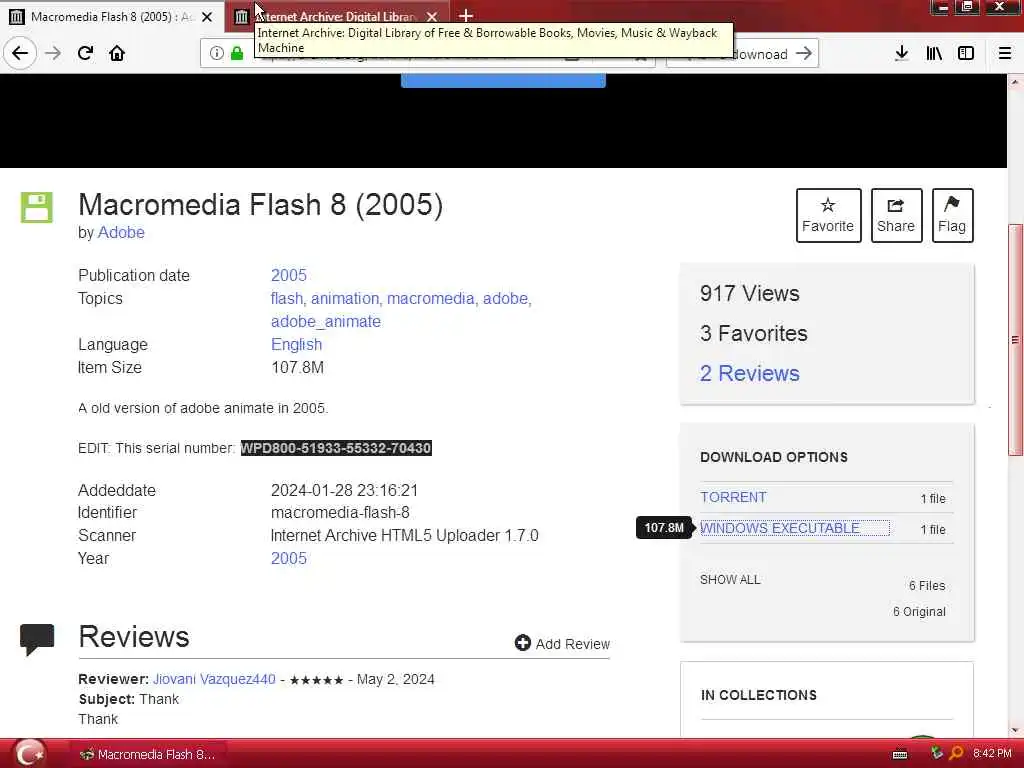Open the 2 Reviews link
Image resolution: width=1024 pixels, height=768 pixels.
[750, 373]
